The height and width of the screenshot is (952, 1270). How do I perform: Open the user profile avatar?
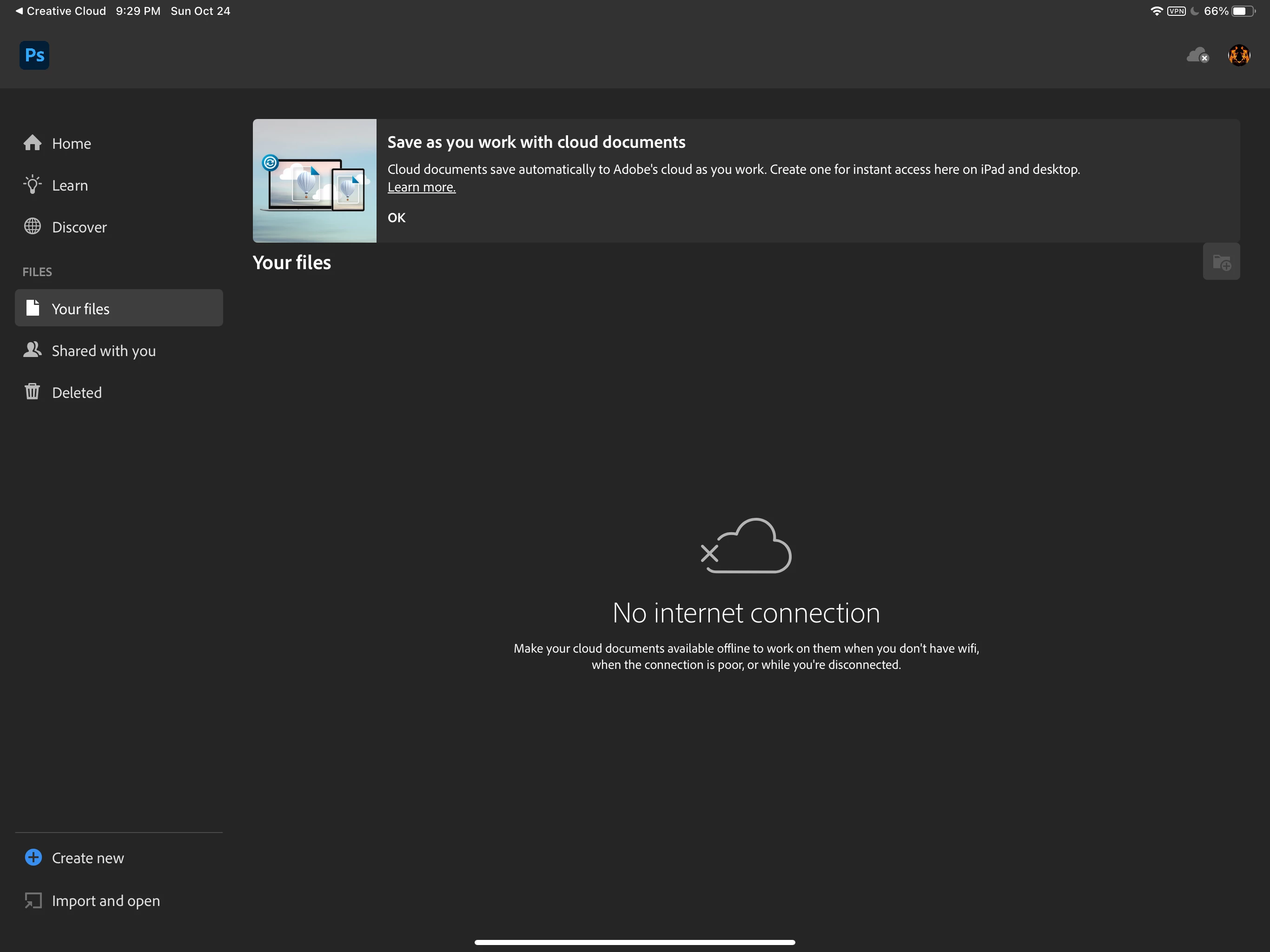1238,56
